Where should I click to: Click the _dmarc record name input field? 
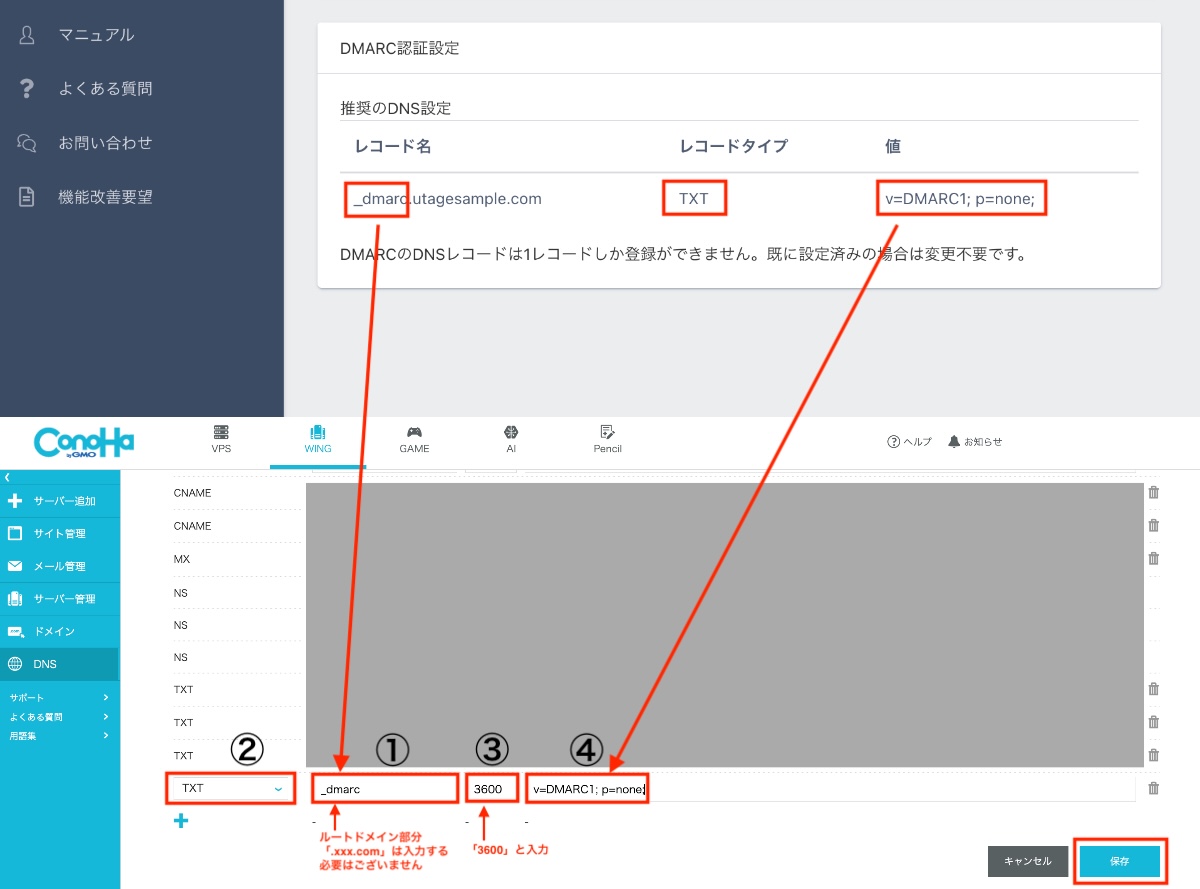pos(384,789)
